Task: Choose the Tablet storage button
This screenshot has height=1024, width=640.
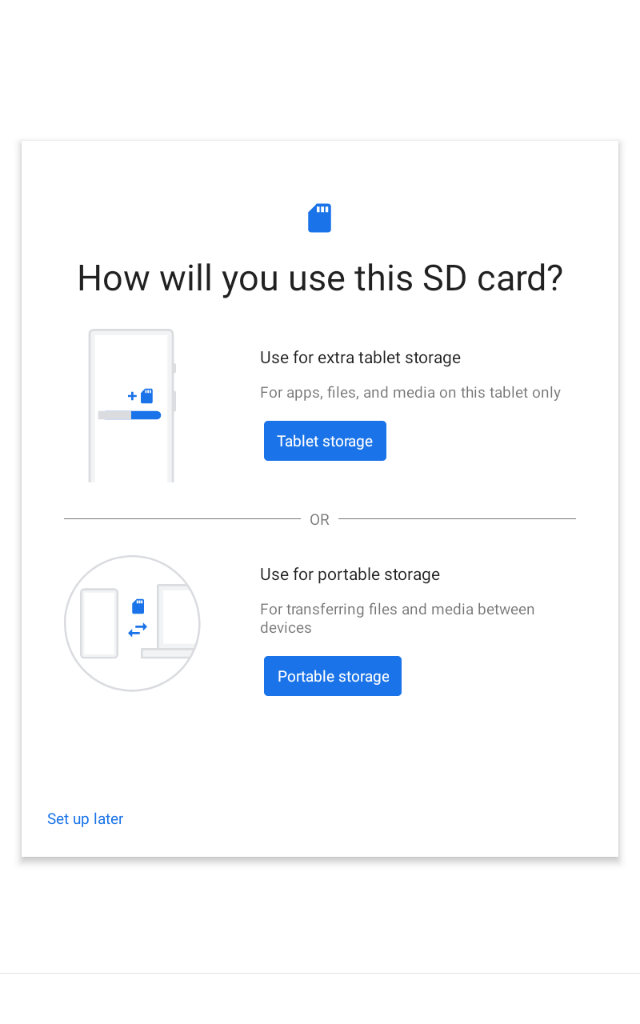Action: tap(325, 441)
